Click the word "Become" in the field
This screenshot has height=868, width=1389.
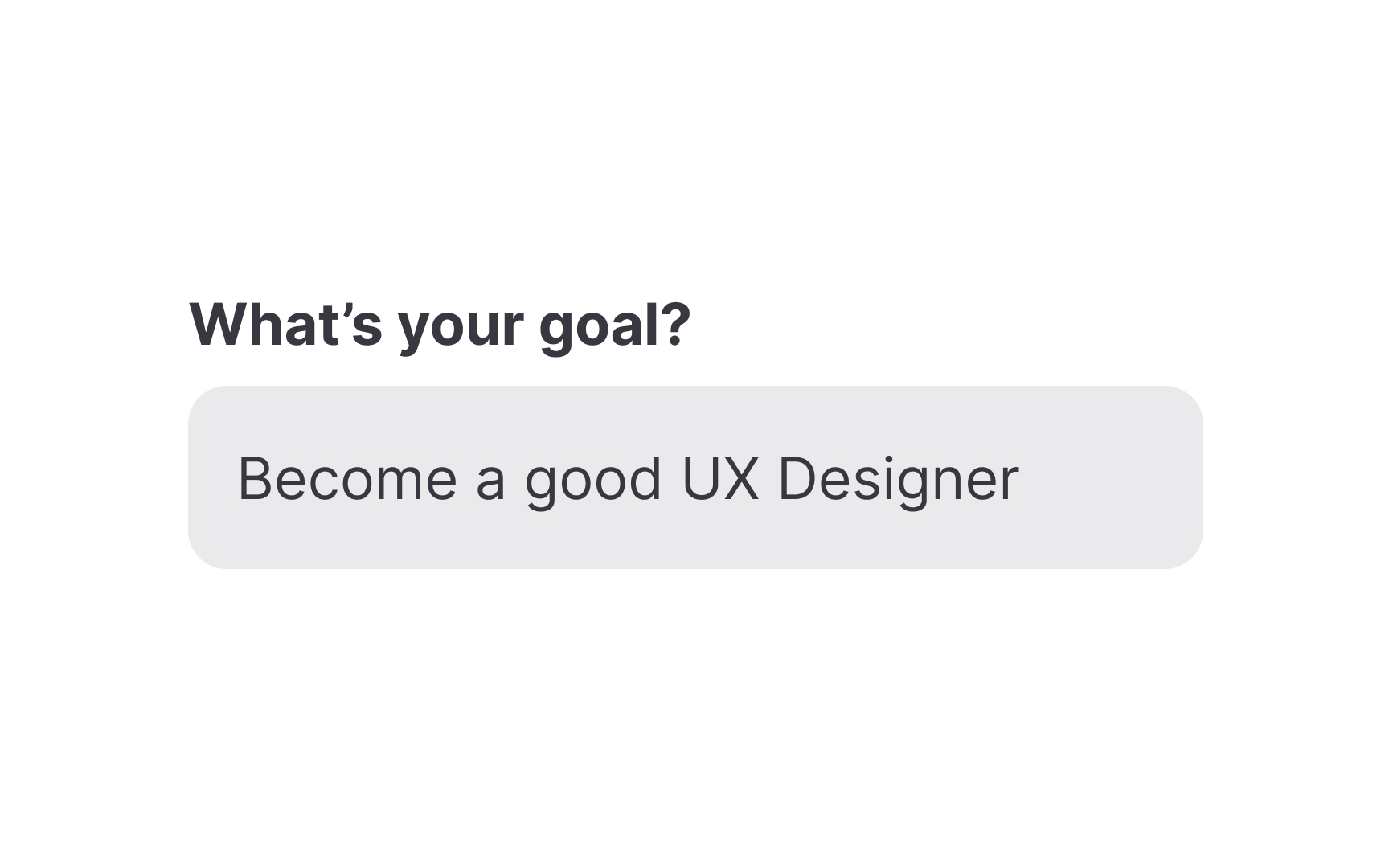[347, 479]
